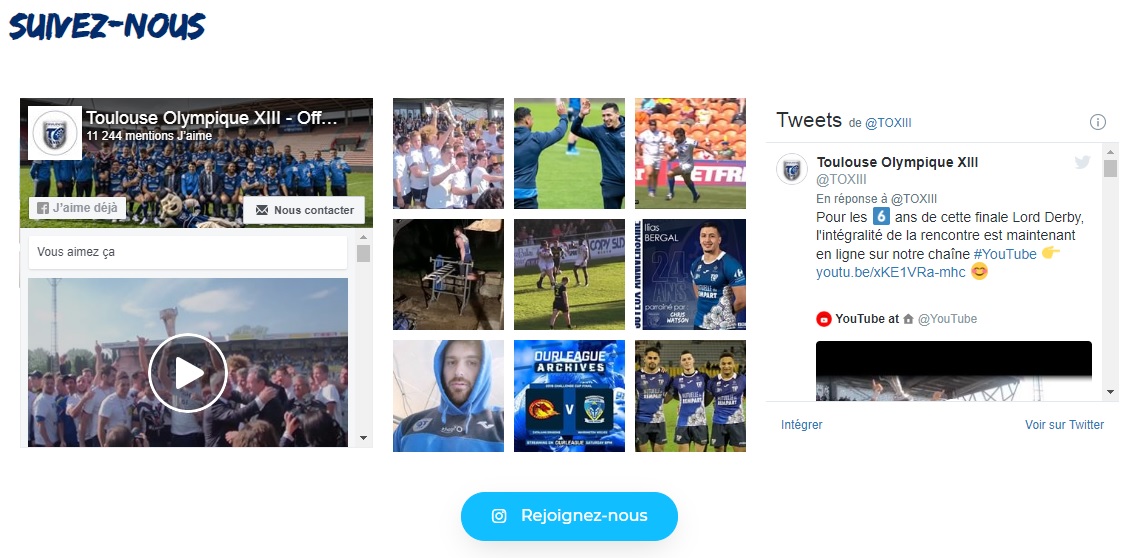The width and height of the screenshot is (1139, 558).
Task: Click the #YouTube hashtag
Action: [x=1005, y=254]
